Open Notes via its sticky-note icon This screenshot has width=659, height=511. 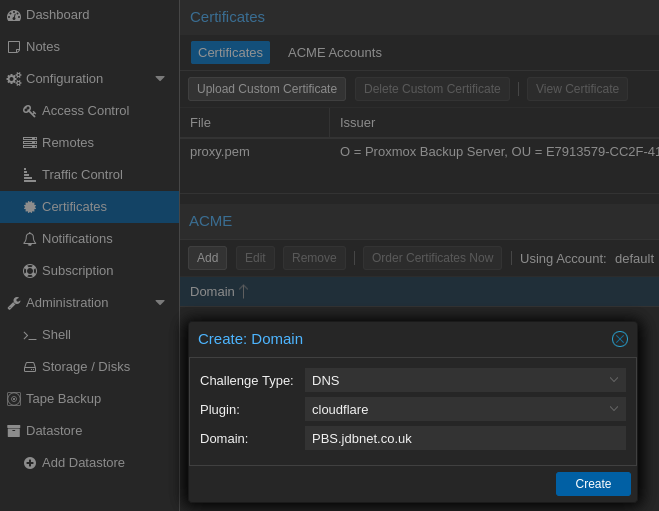[x=14, y=47]
